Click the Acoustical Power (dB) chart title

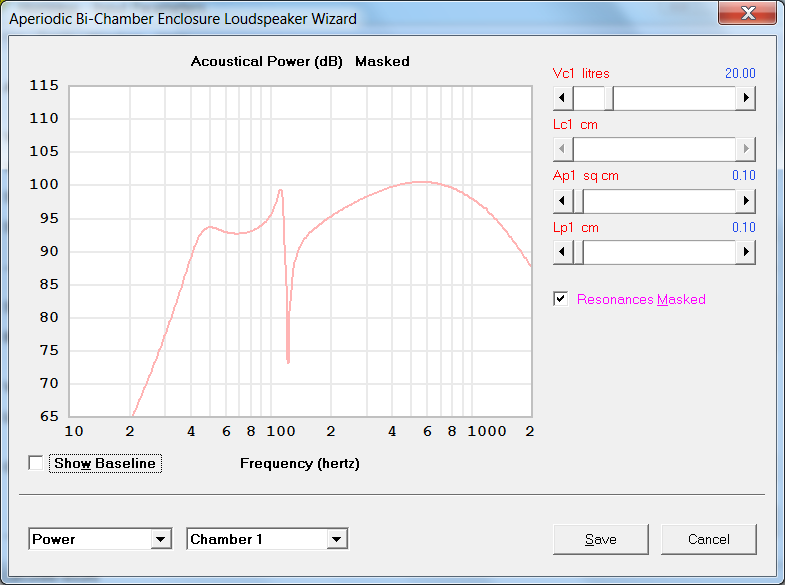point(300,62)
